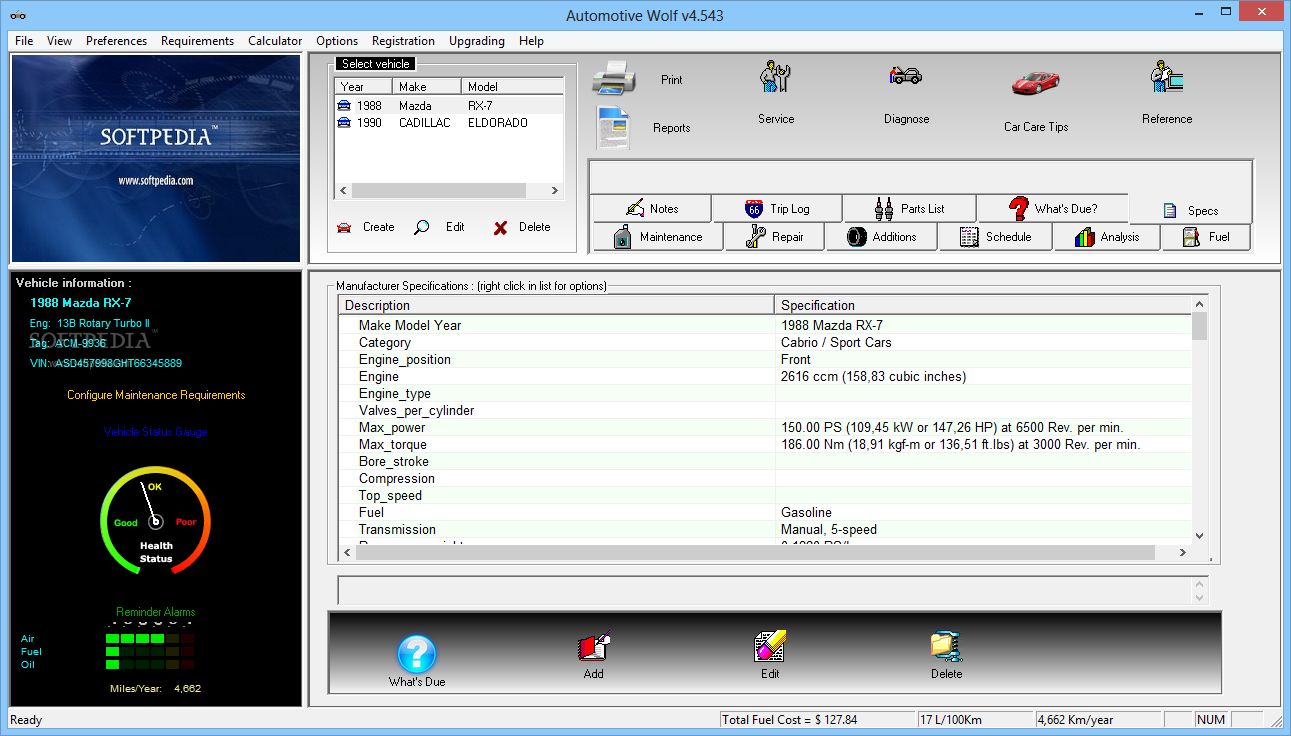Viewport: 1291px width, 736px height.
Task: Click the Air reminder alarm bar
Action: (x=150, y=638)
